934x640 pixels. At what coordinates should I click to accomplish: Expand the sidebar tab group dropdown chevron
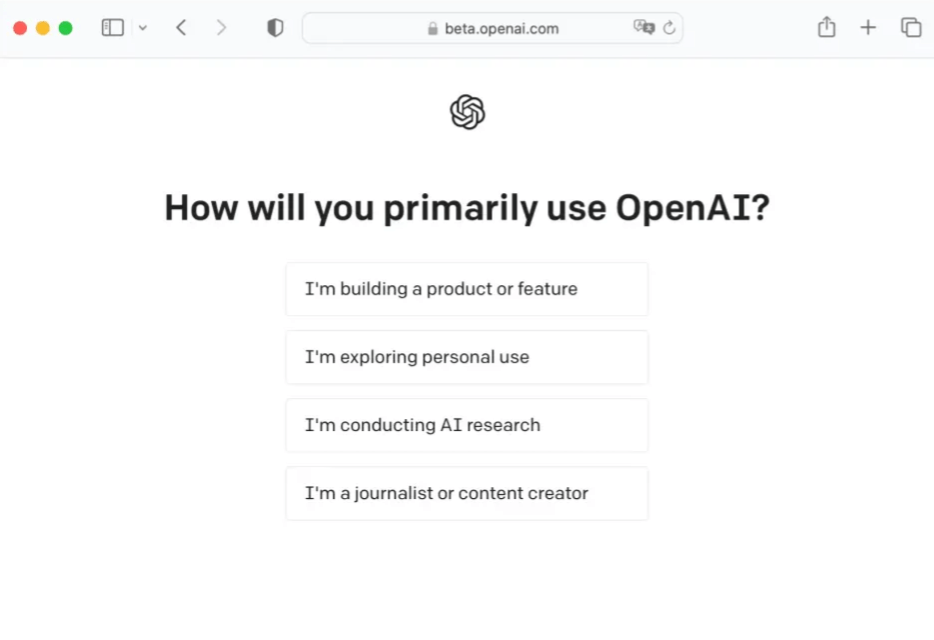coord(143,28)
